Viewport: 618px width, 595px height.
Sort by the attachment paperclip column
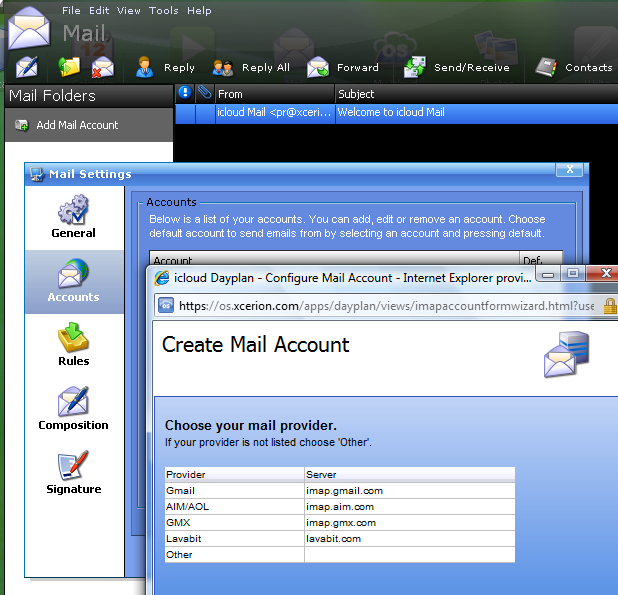click(x=205, y=93)
